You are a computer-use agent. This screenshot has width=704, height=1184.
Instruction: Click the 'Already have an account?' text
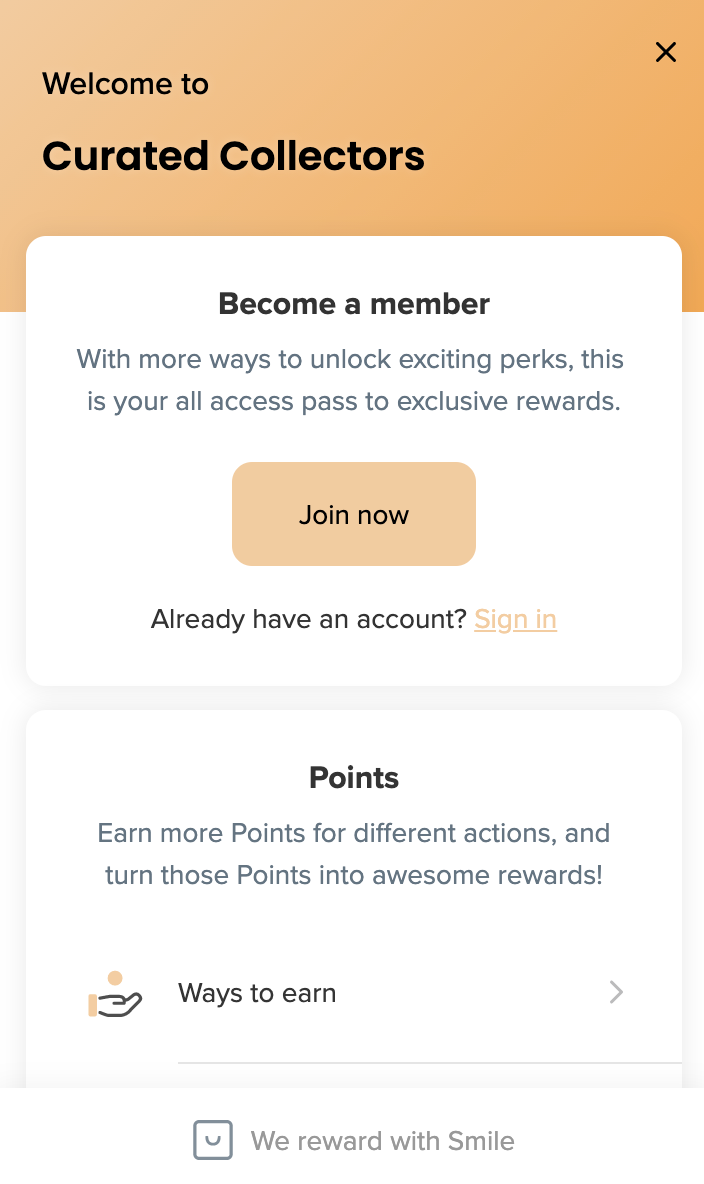[x=309, y=619]
